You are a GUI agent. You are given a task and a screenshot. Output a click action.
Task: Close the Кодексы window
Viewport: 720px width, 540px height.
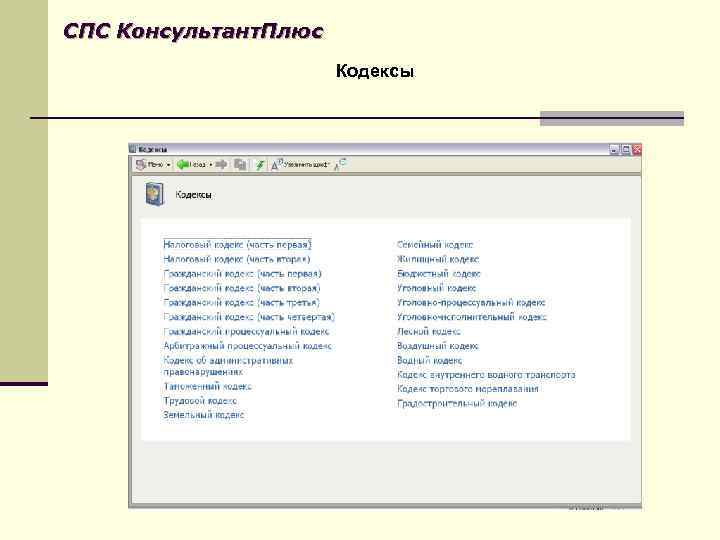pyautogui.click(x=637, y=149)
